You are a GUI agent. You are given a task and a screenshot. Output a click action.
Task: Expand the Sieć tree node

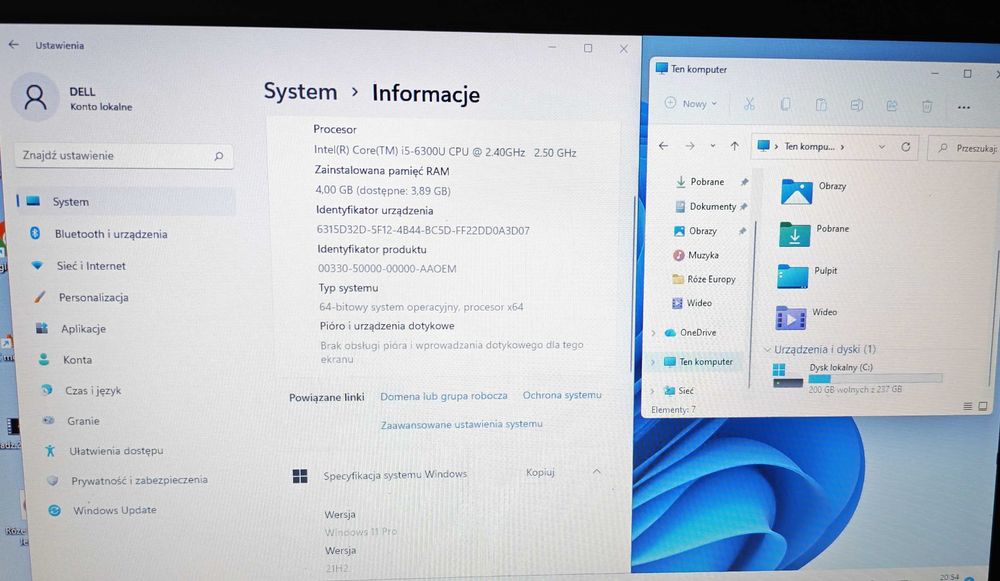652,390
